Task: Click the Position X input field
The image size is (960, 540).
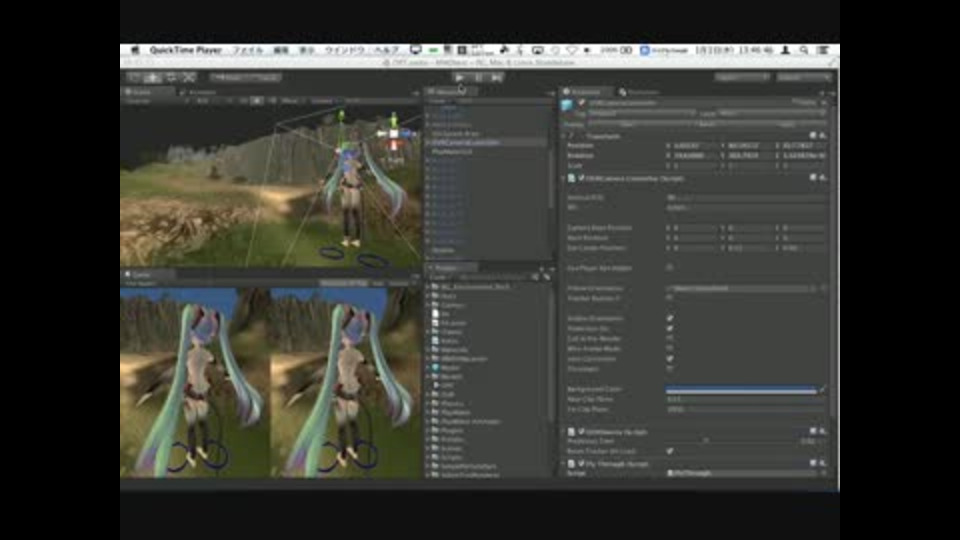Action: (694, 146)
